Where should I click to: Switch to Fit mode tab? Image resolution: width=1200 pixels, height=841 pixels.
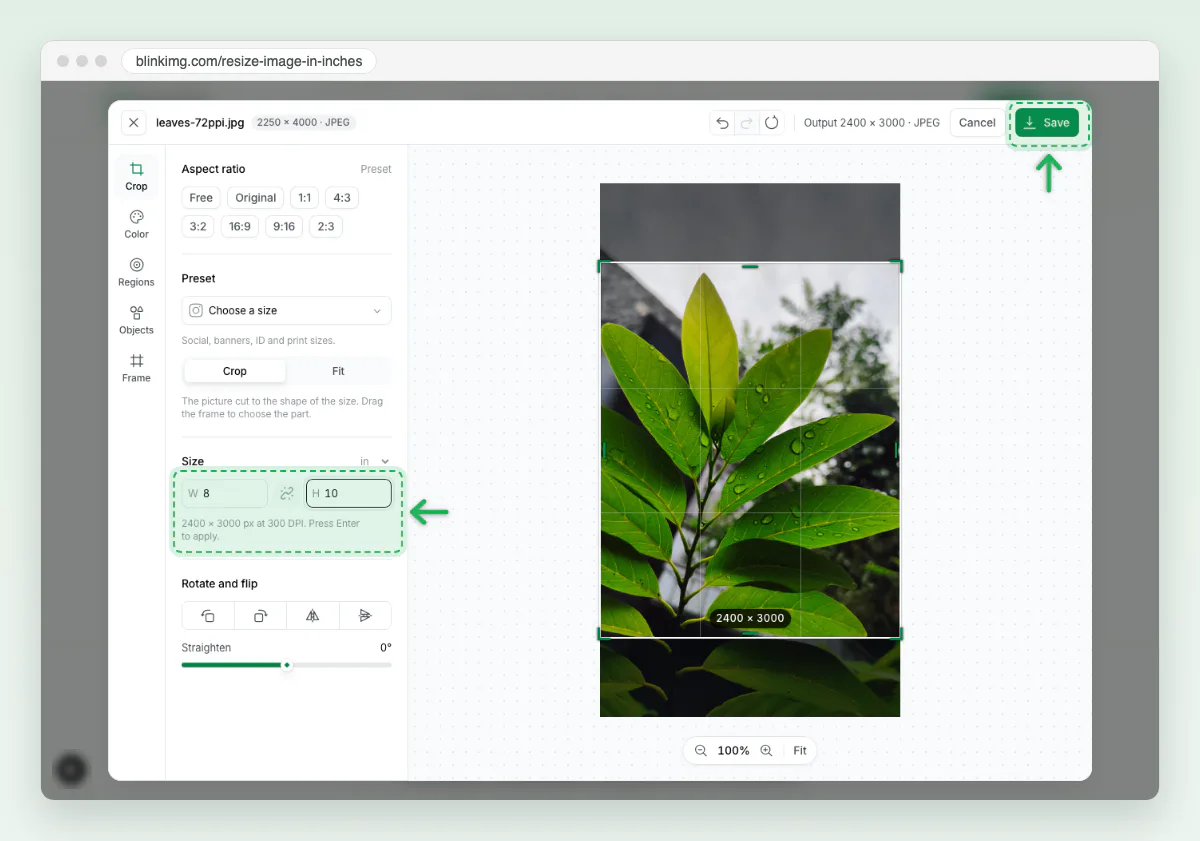point(338,371)
